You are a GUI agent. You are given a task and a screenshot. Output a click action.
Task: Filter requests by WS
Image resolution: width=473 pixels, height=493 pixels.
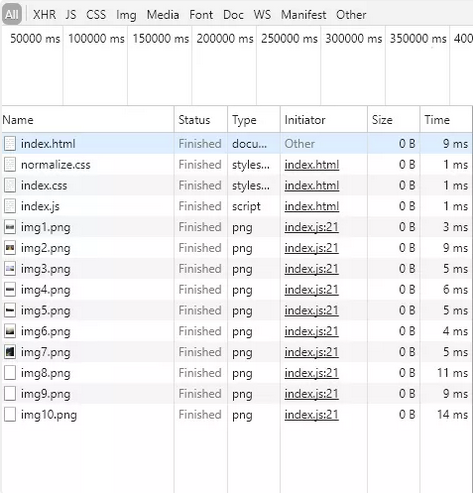(x=262, y=15)
